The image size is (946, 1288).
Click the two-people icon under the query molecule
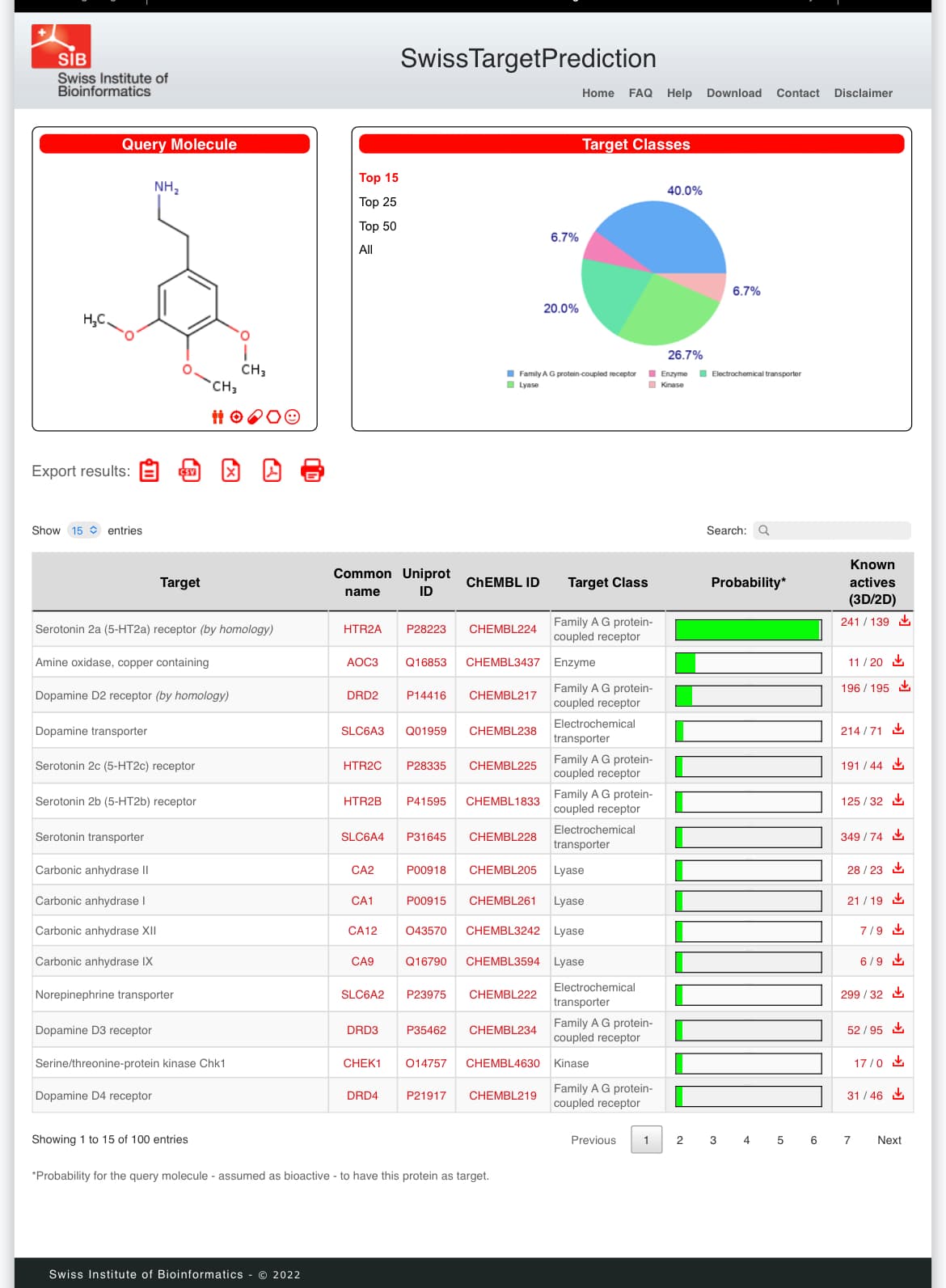pos(217,417)
